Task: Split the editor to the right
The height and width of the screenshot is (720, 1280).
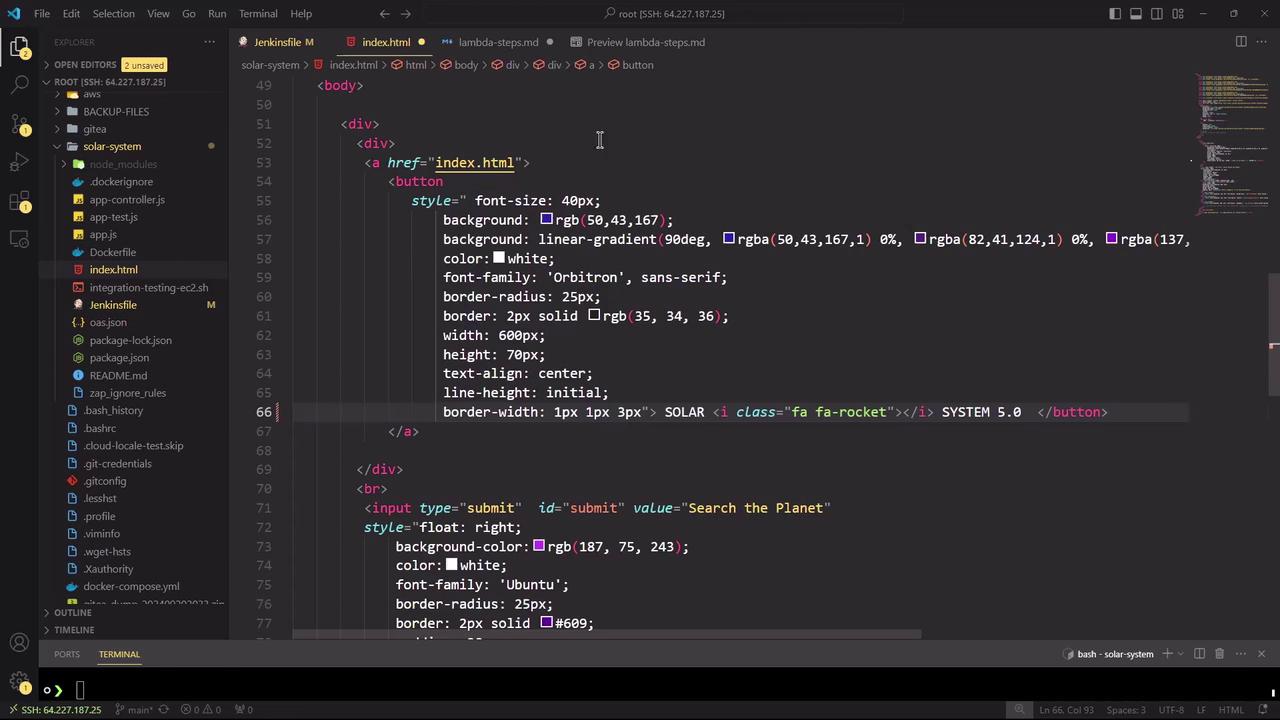Action: coord(1241,42)
